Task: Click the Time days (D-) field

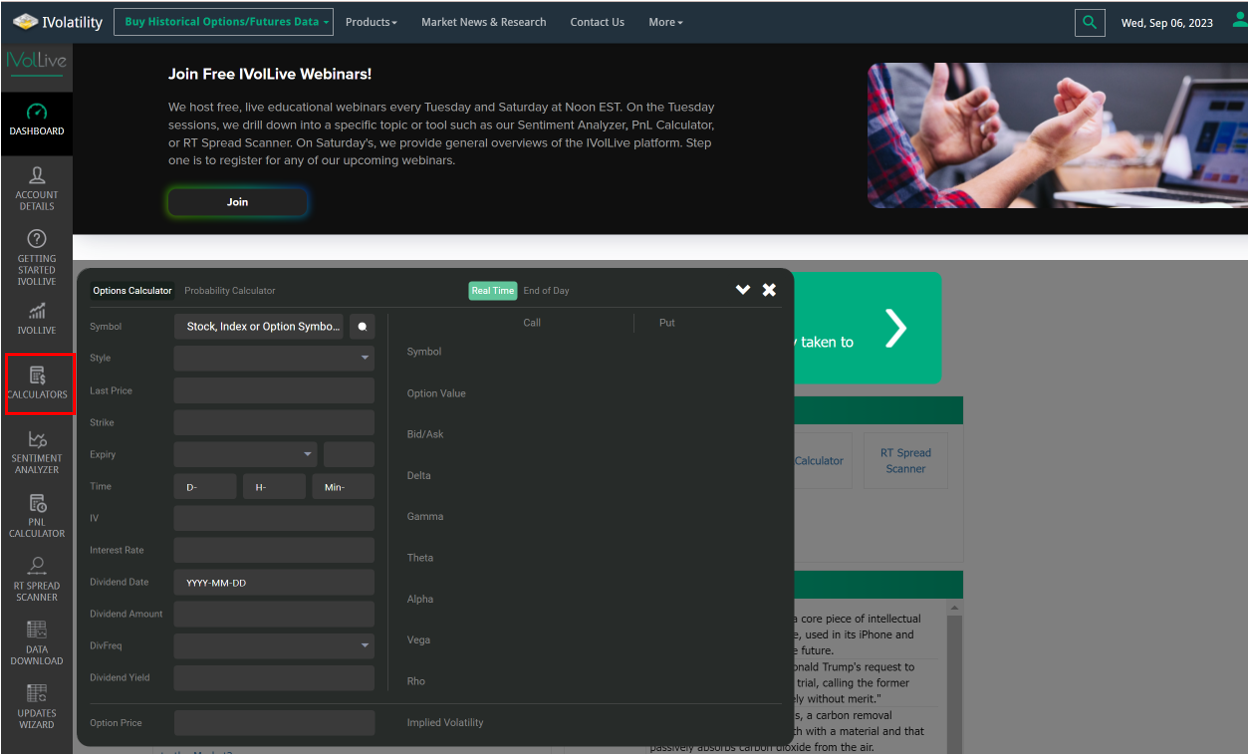Action: [205, 486]
